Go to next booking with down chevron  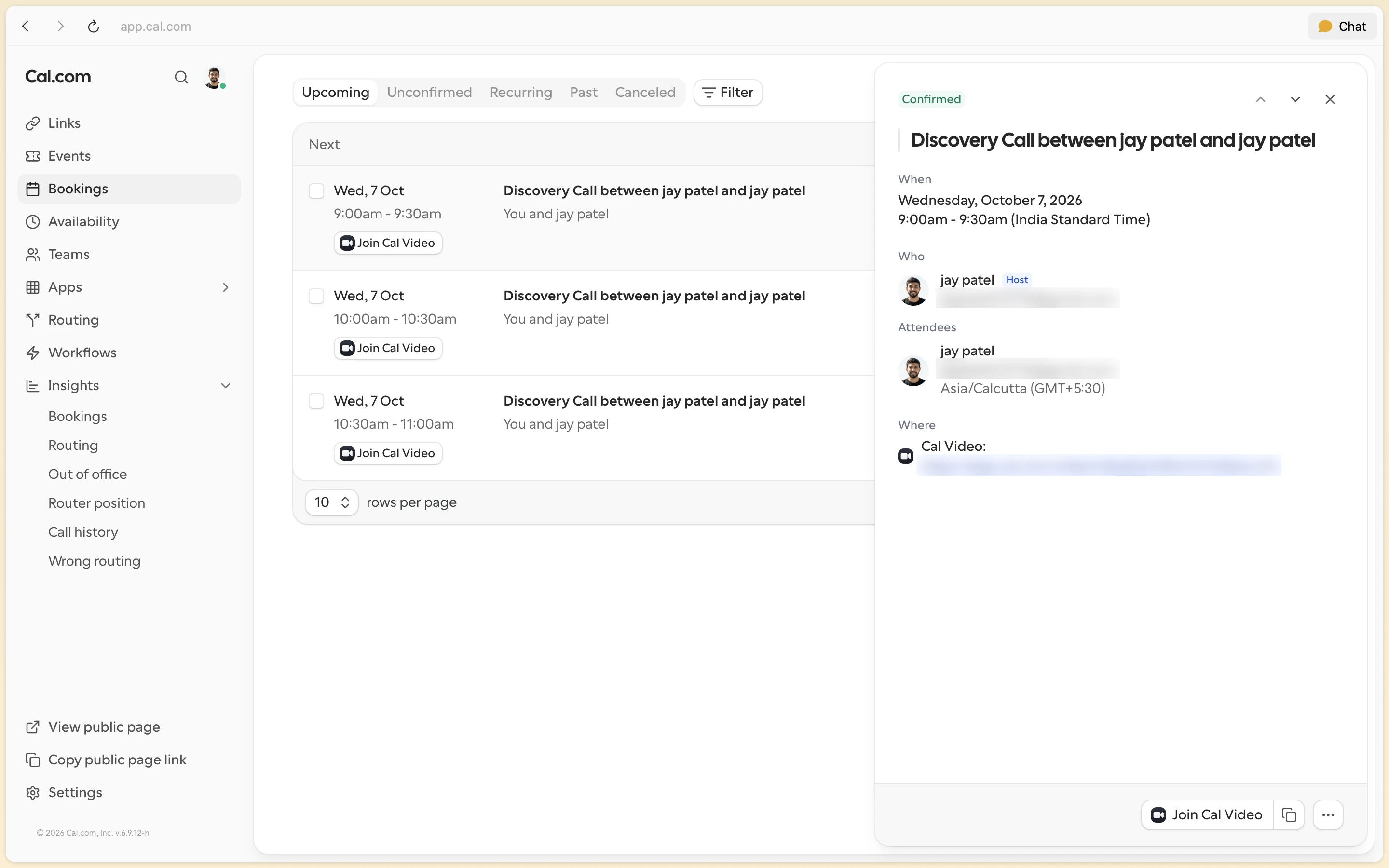pos(1295,99)
